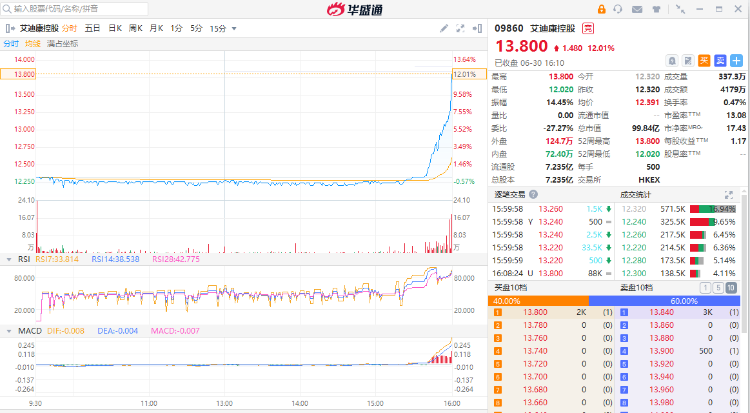Set a price alert bell icon
This screenshot has height=413, width=750.
[x=672, y=61]
